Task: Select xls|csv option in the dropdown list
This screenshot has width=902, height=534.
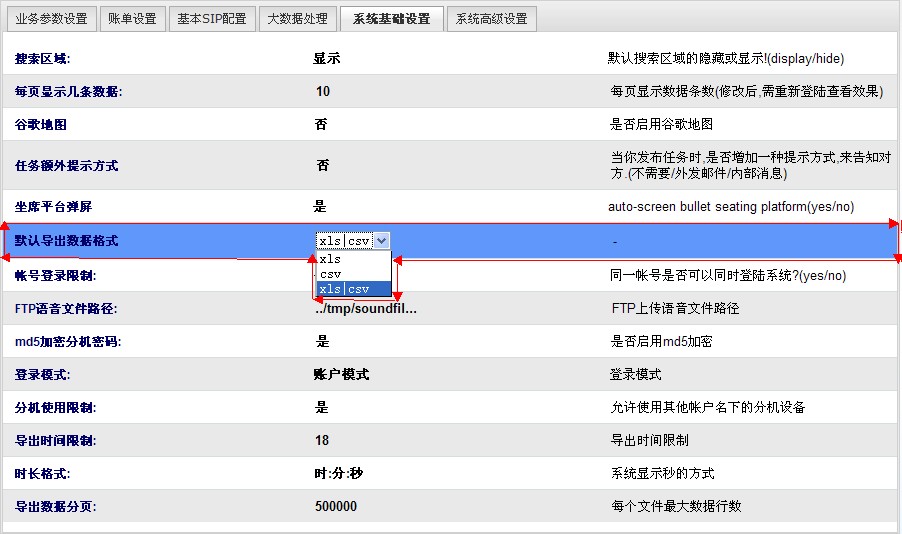Action: click(344, 289)
